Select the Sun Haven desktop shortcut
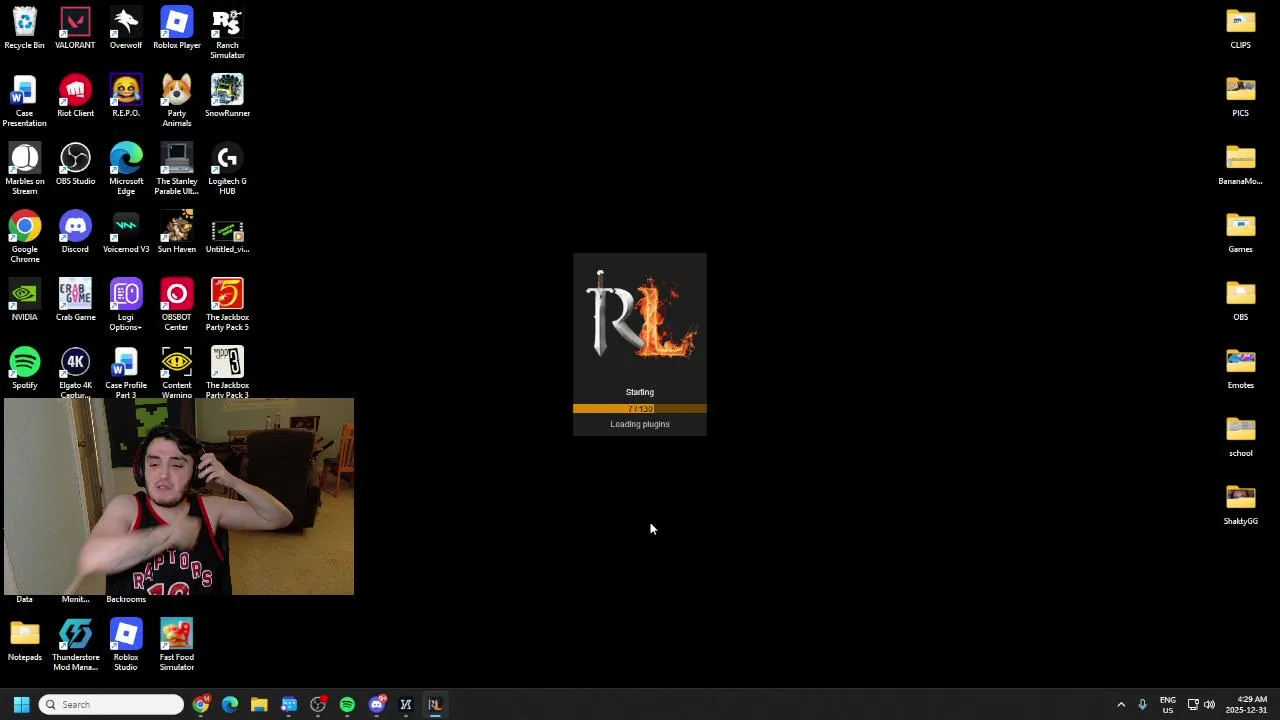 [x=176, y=232]
